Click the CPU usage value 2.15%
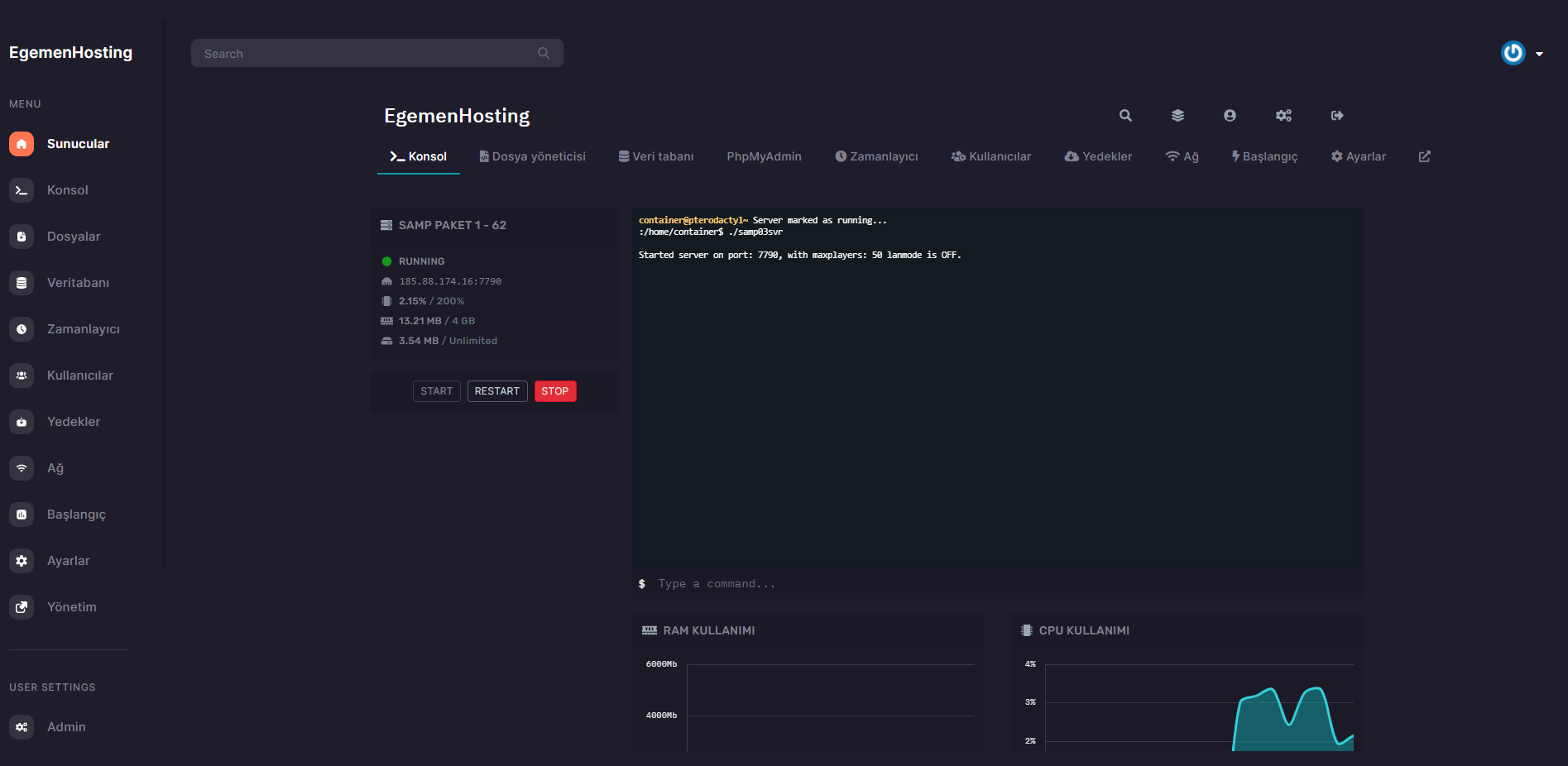 (413, 301)
